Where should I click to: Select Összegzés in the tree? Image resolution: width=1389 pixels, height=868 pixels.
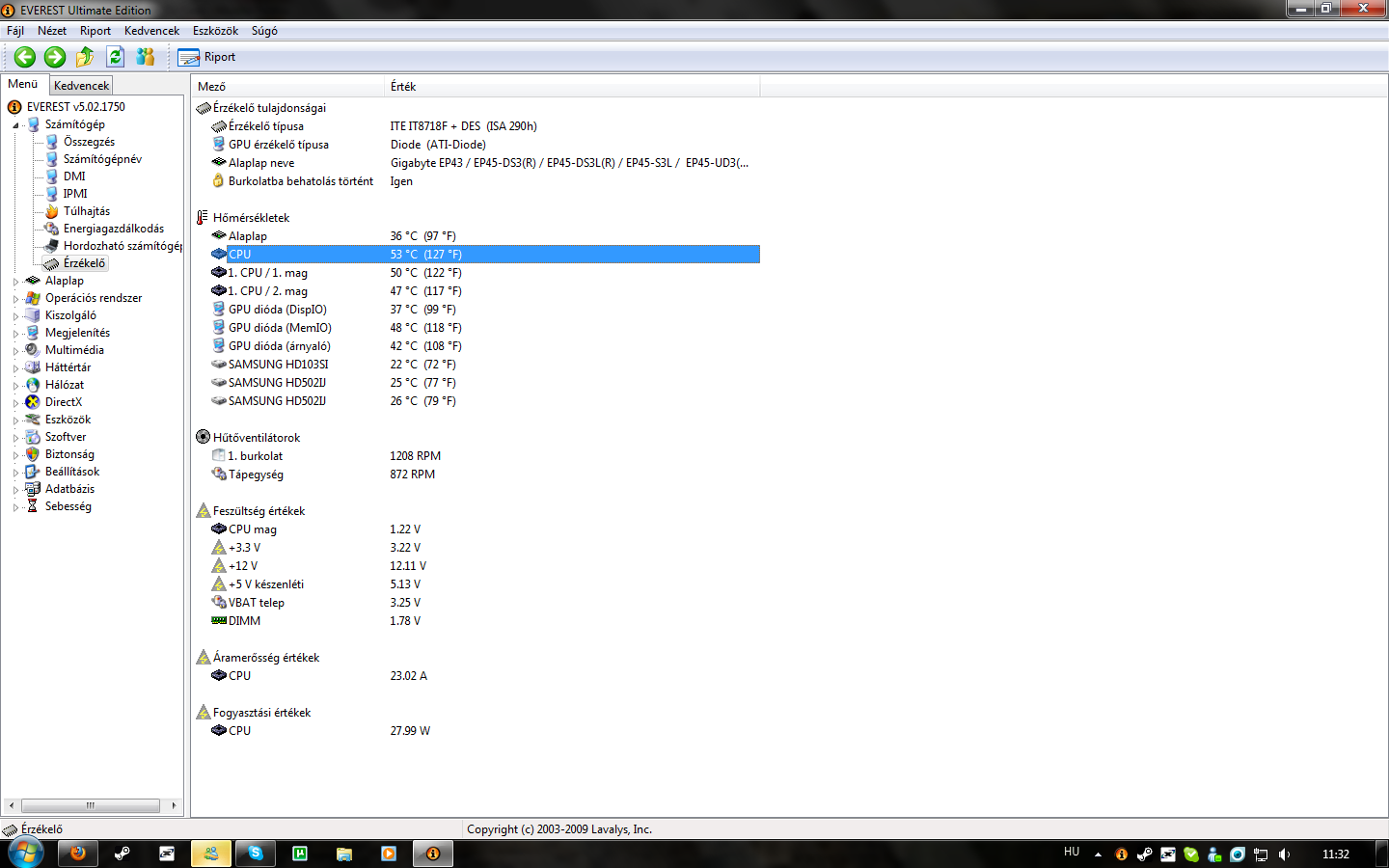pos(89,142)
